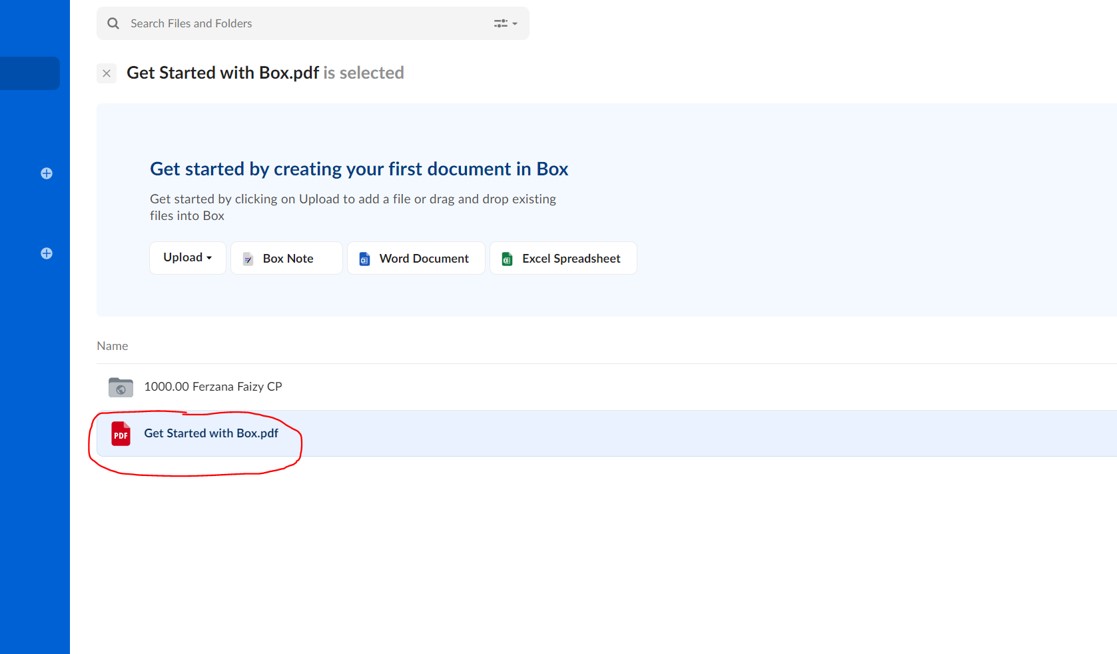Open the 1000.00 Ferzana Faizy CP folder
This screenshot has width=1117, height=654.
pos(213,386)
